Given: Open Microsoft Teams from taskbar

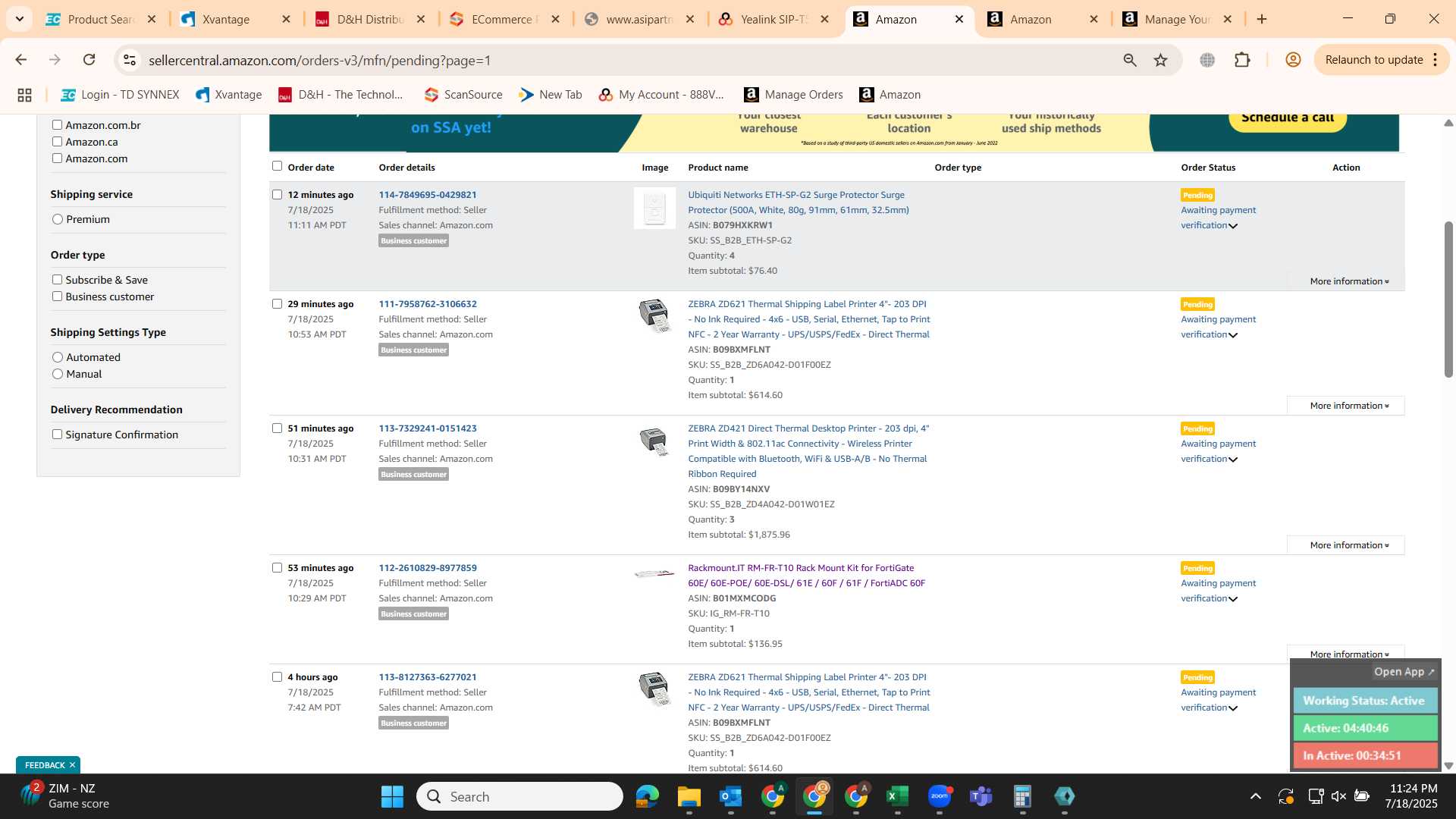Looking at the screenshot, I should coord(981,796).
